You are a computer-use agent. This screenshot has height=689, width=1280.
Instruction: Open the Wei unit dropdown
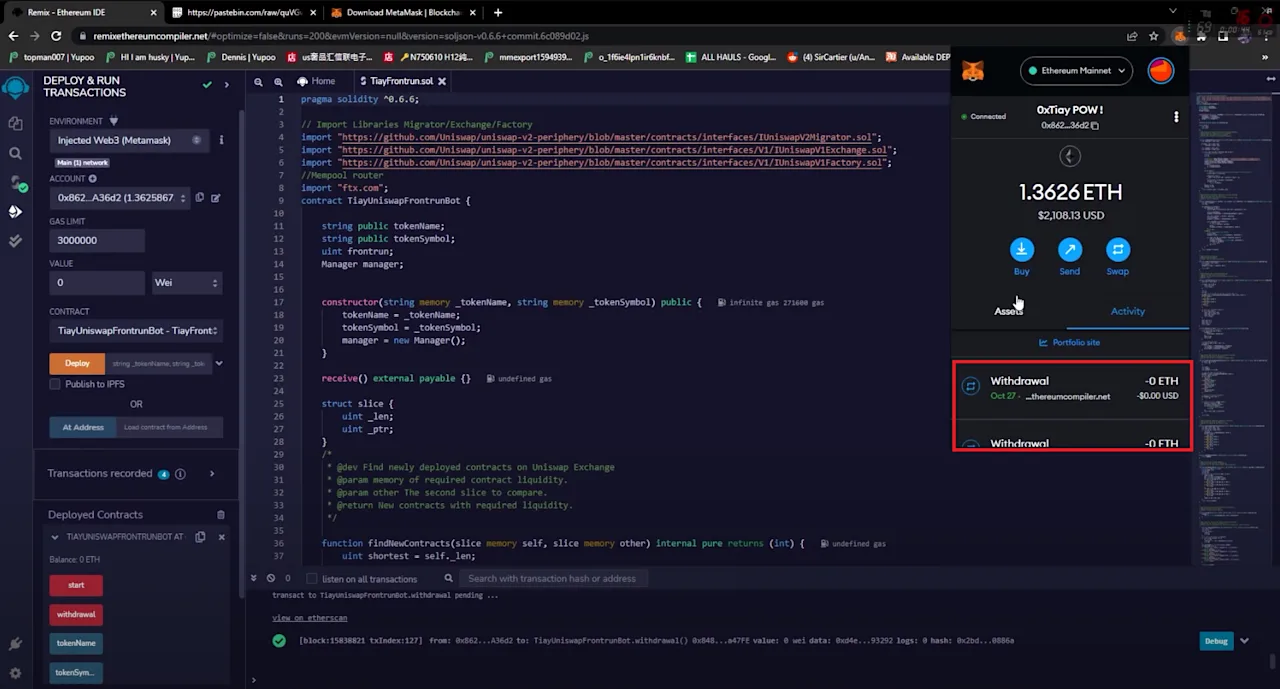(186, 283)
